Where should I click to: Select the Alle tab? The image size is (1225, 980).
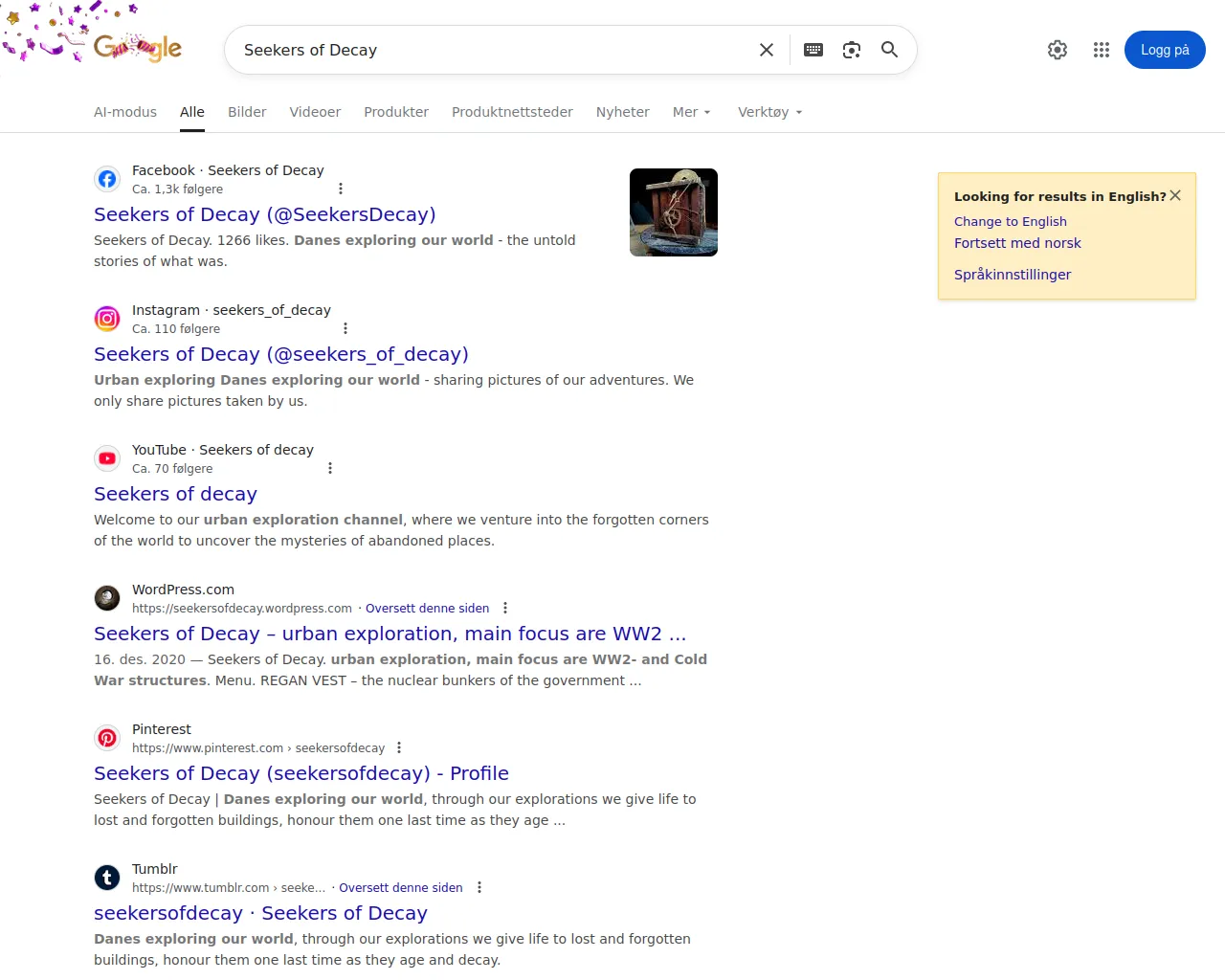(192, 112)
